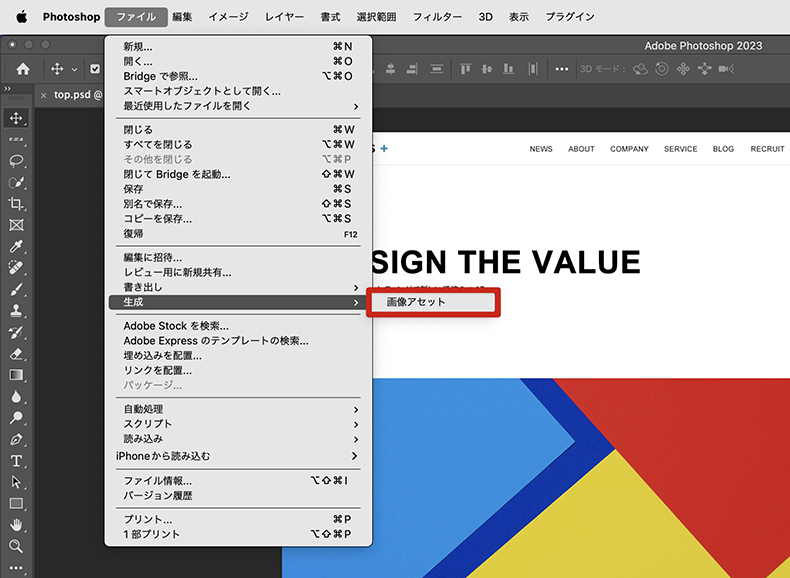Click the Home icon in options bar
This screenshot has width=790, height=578.
(x=23, y=69)
